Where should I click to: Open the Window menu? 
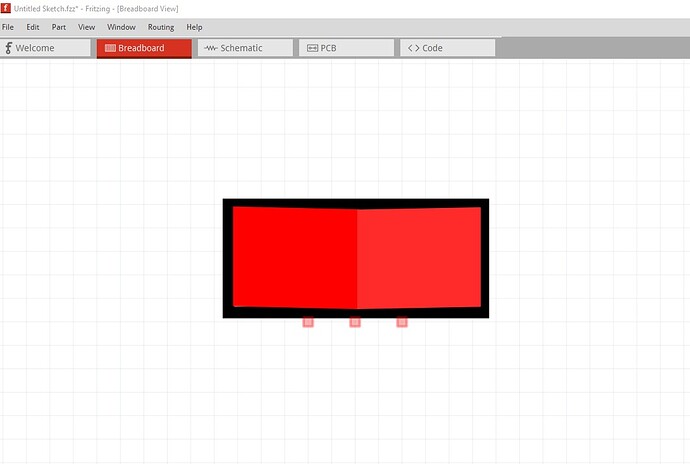coord(121,27)
